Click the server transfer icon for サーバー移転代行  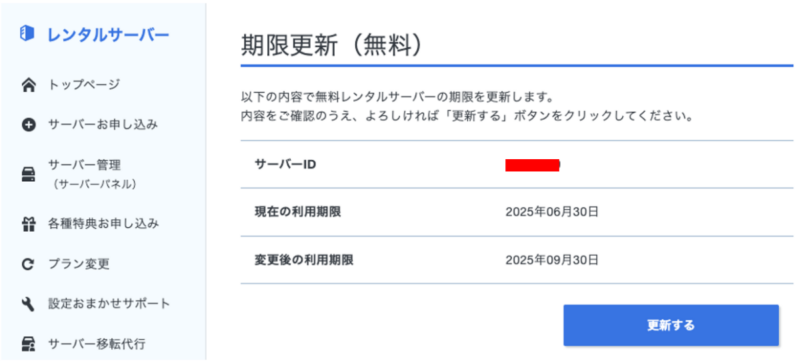click(x=29, y=344)
